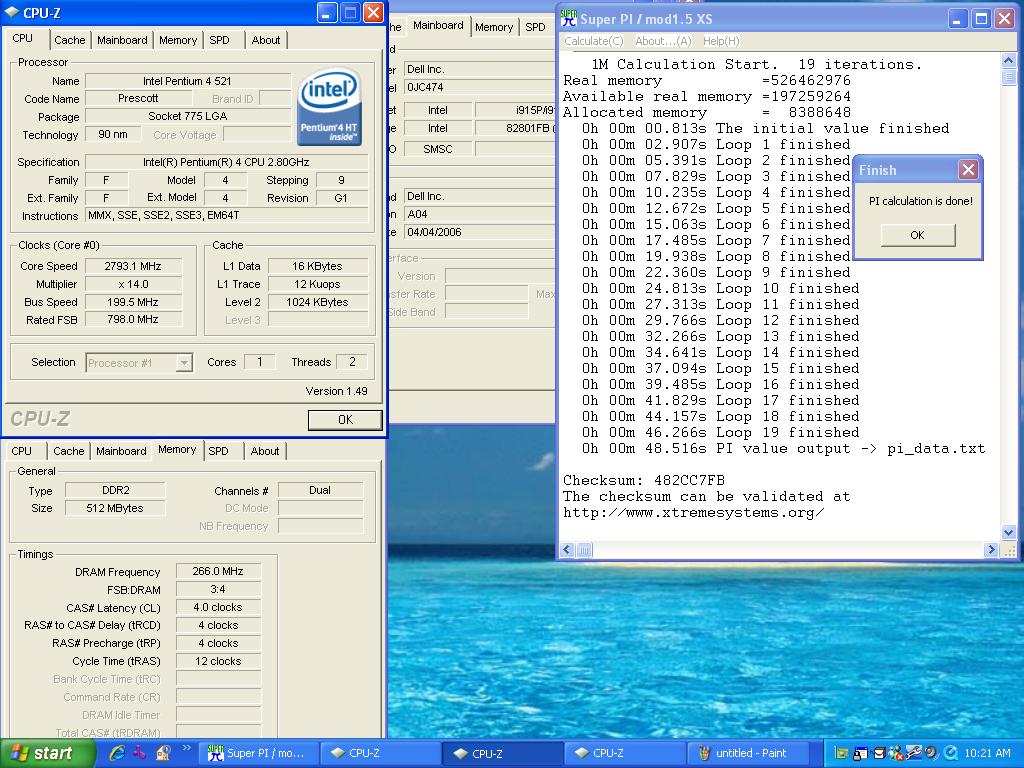Click the mainboard model field '0JC474'
The height and width of the screenshot is (768, 1024).
(x=479, y=87)
